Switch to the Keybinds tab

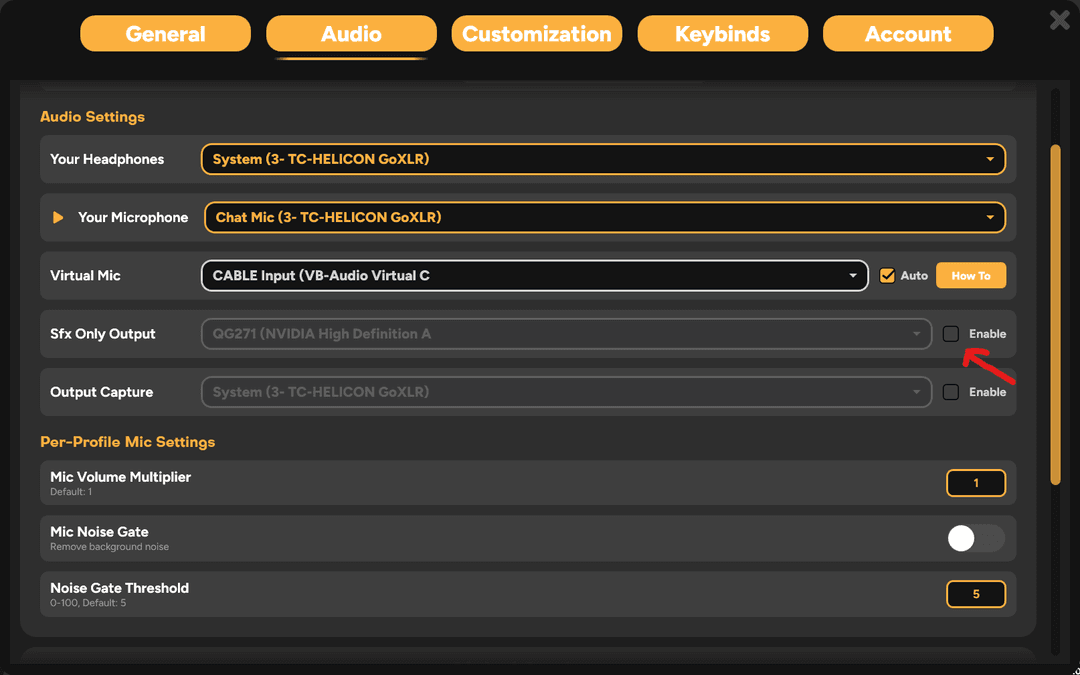coord(722,33)
